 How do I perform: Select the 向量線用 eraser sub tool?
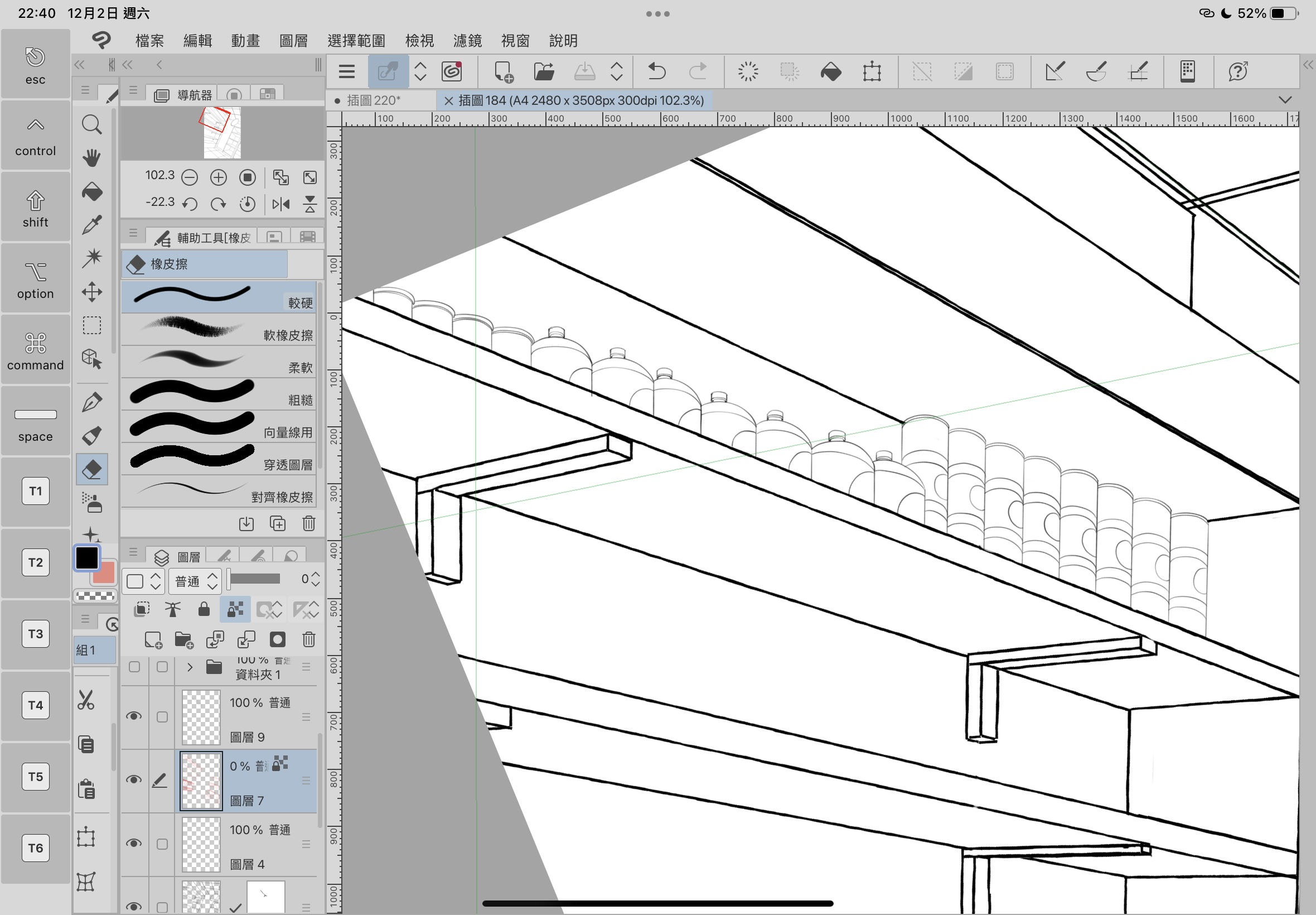tap(218, 427)
